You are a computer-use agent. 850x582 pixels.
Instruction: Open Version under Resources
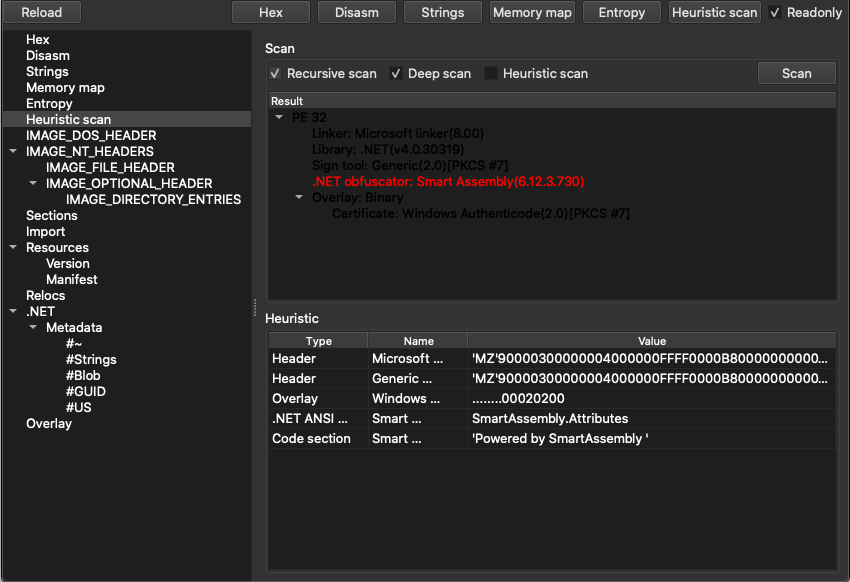tap(68, 263)
